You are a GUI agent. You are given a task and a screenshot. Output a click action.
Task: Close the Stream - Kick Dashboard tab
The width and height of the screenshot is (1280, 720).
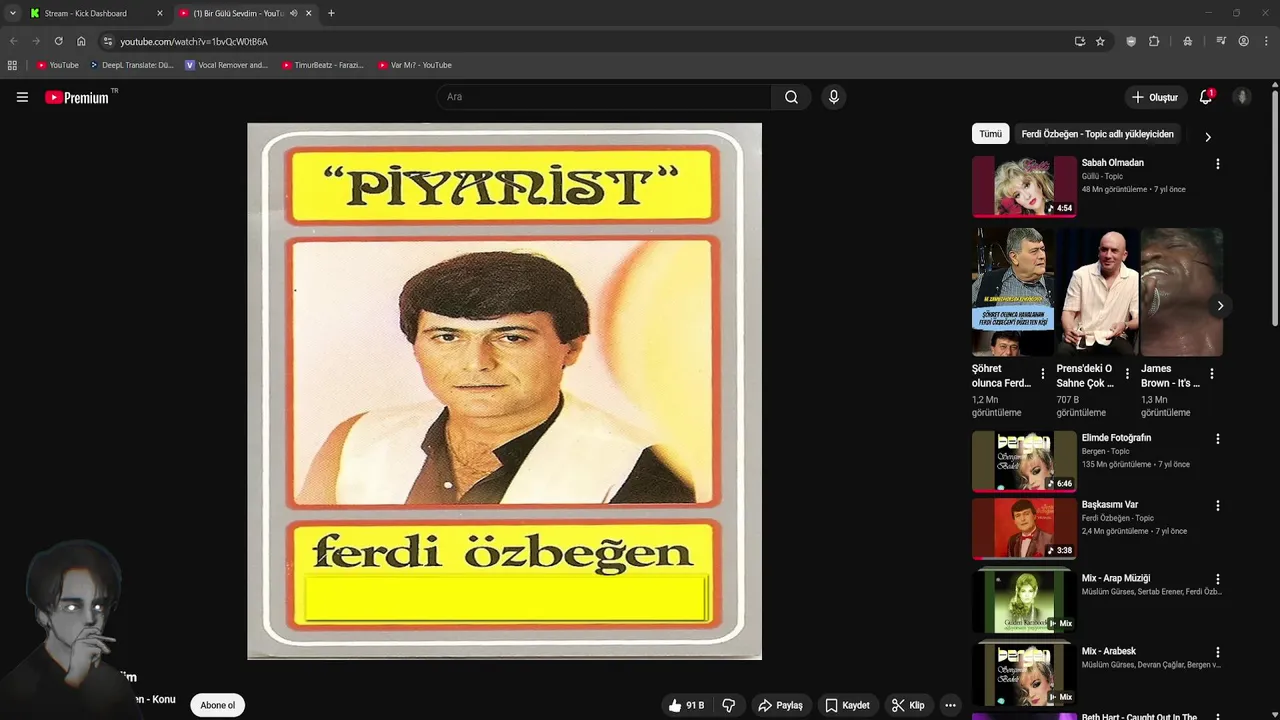pyautogui.click(x=159, y=13)
